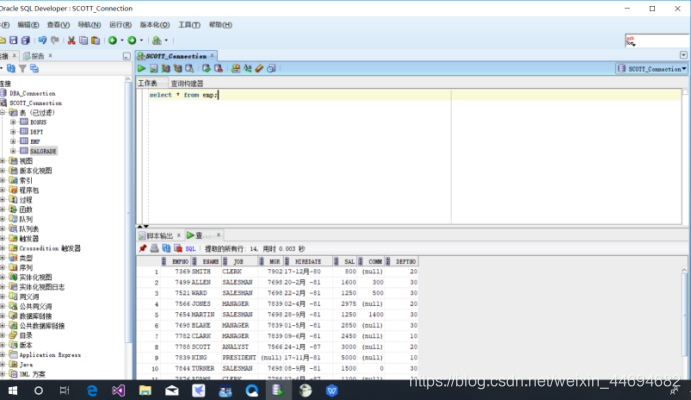Screen dimensions: 691x400
Task: Click the refresh icon in results toolbar
Action: tap(166, 248)
